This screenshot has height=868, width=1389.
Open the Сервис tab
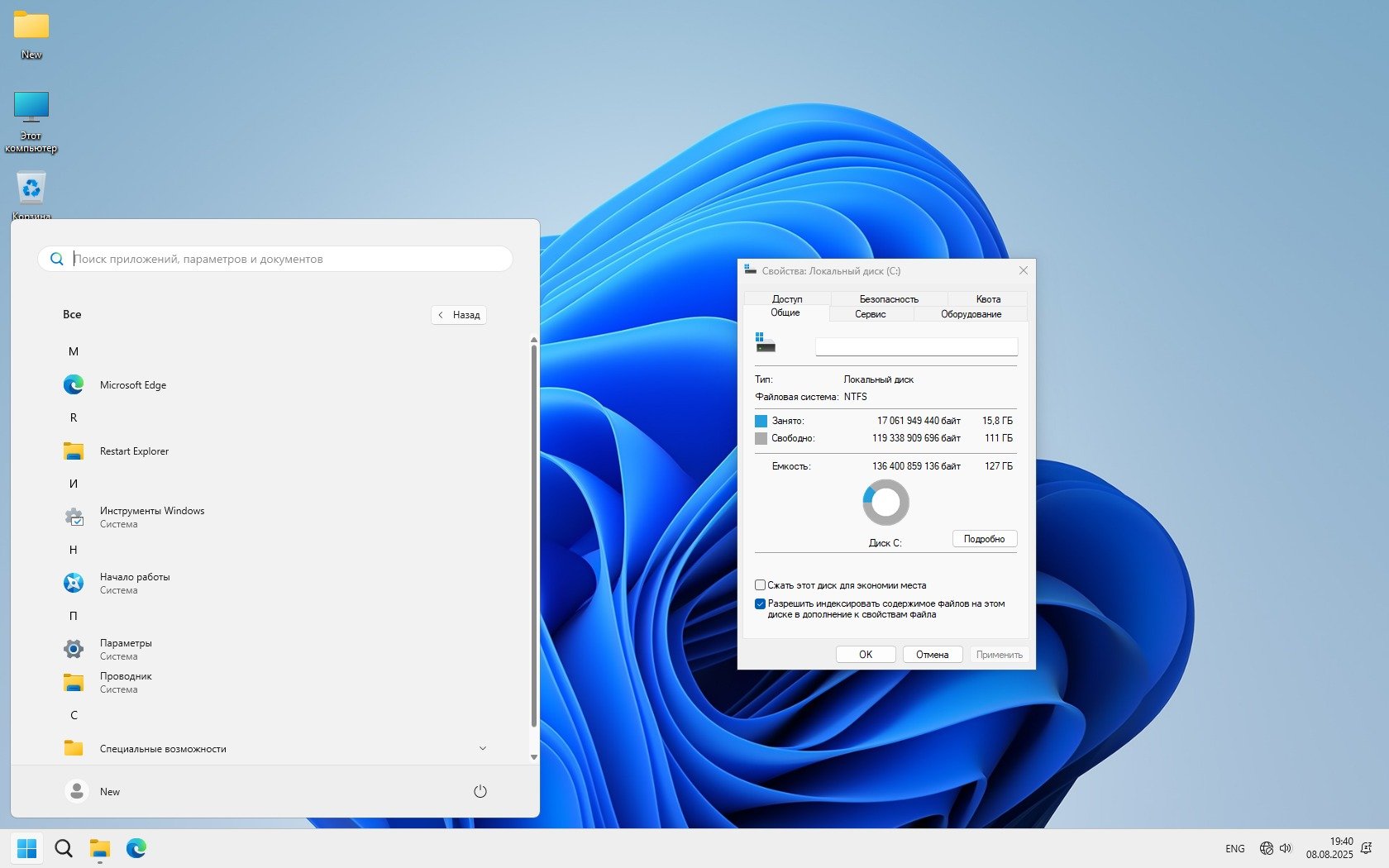pyautogui.click(x=870, y=314)
